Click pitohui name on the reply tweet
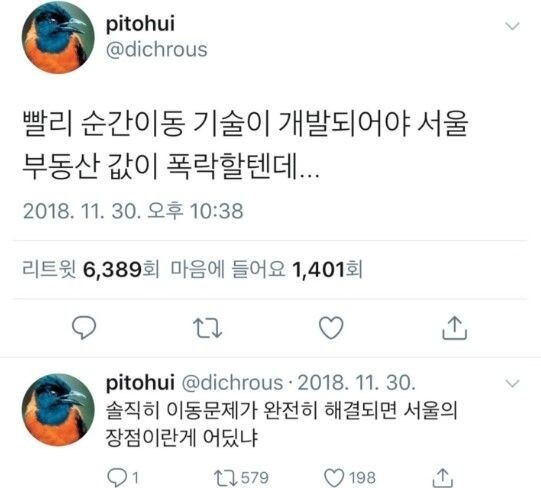This screenshot has height=488, width=541. coord(140,382)
